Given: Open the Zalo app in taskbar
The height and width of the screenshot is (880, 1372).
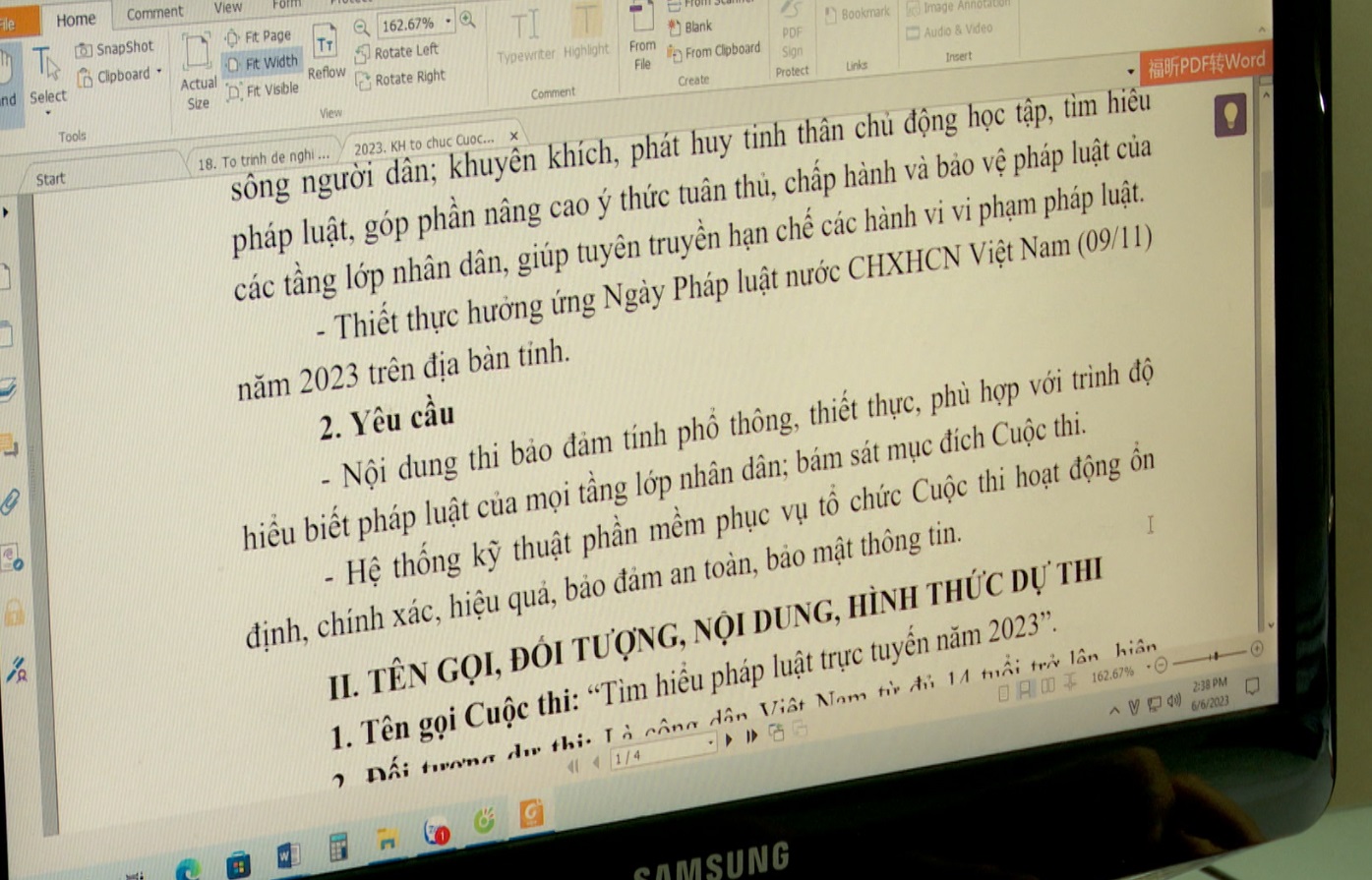Looking at the screenshot, I should pos(437,832).
